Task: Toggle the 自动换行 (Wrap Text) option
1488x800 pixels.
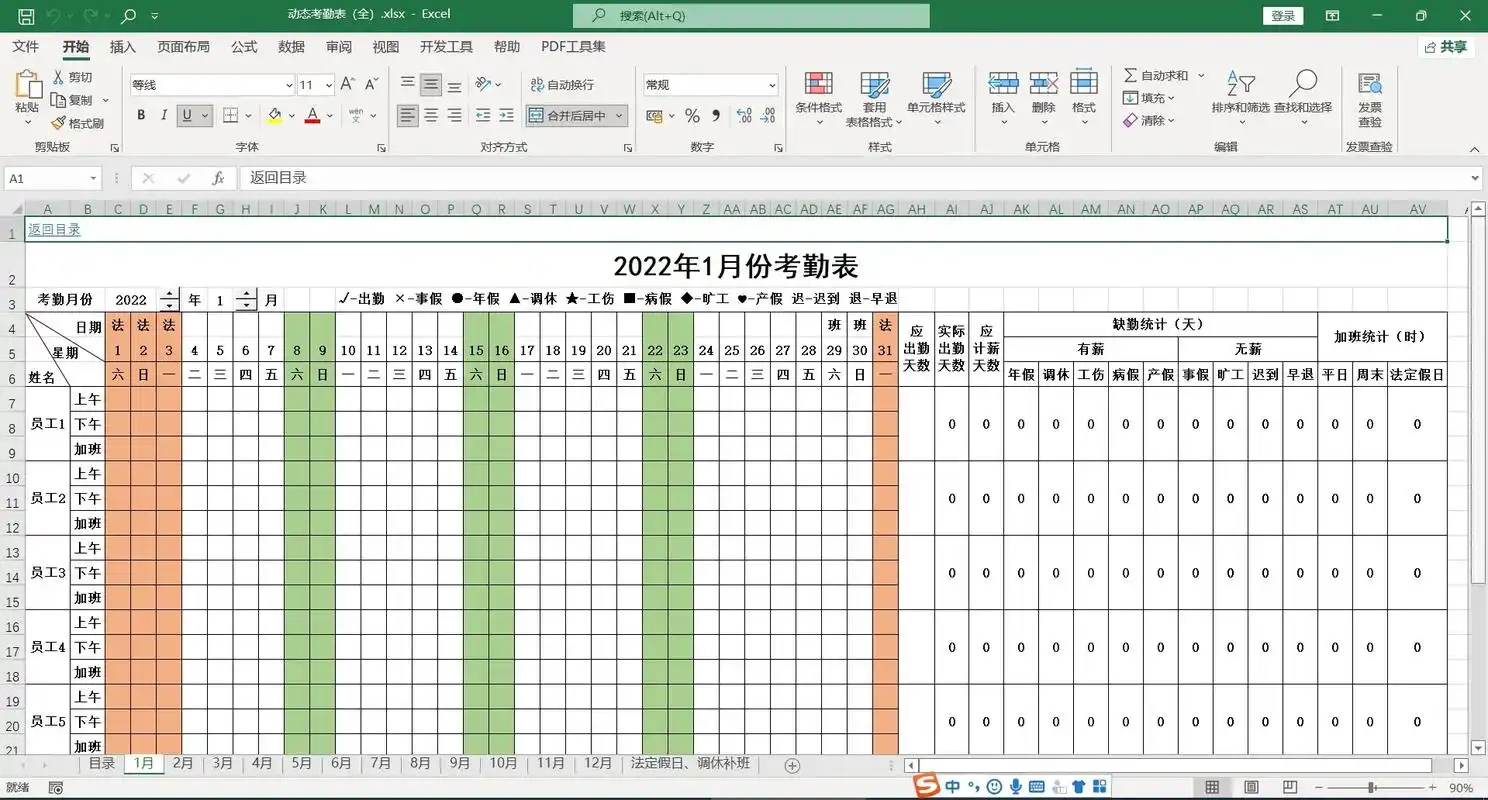Action: click(566, 85)
